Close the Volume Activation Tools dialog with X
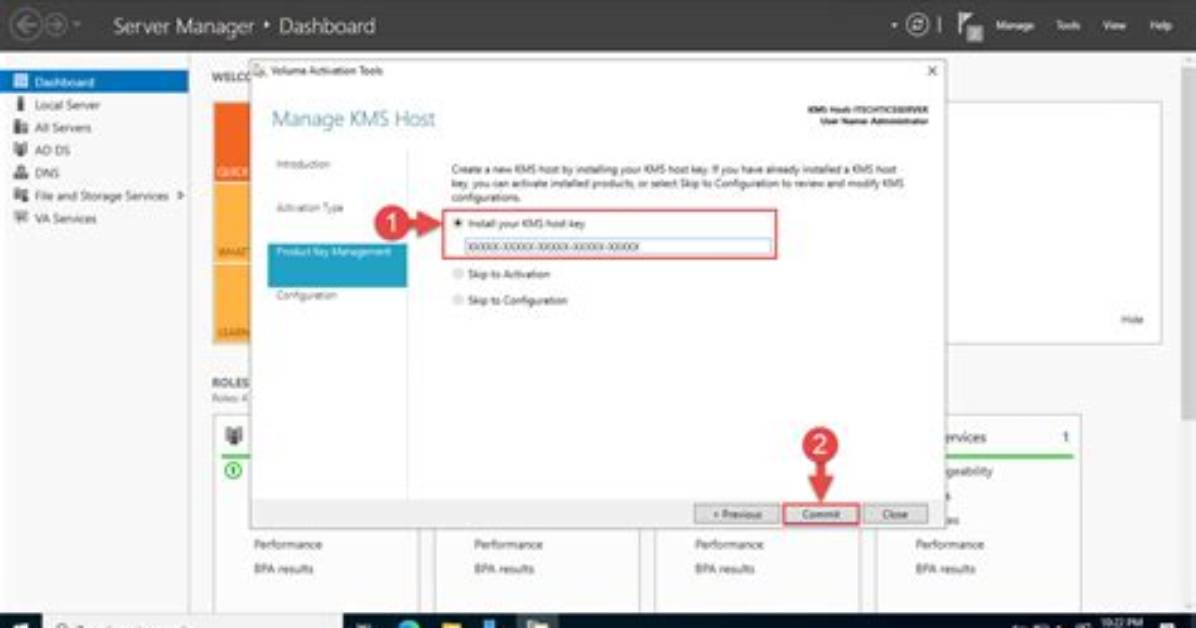Viewport: 1196px width, 628px height. [931, 71]
